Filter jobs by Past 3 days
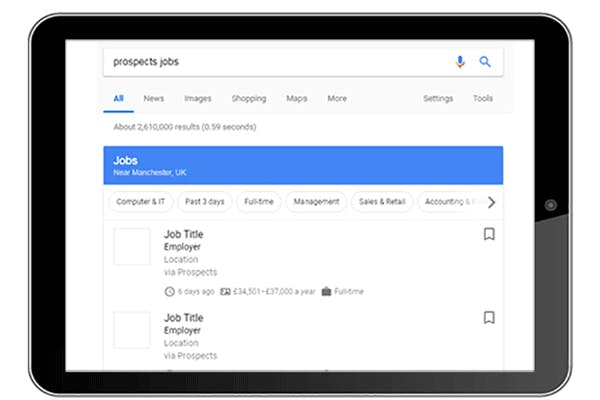The image size is (600, 400). pyautogui.click(x=204, y=202)
